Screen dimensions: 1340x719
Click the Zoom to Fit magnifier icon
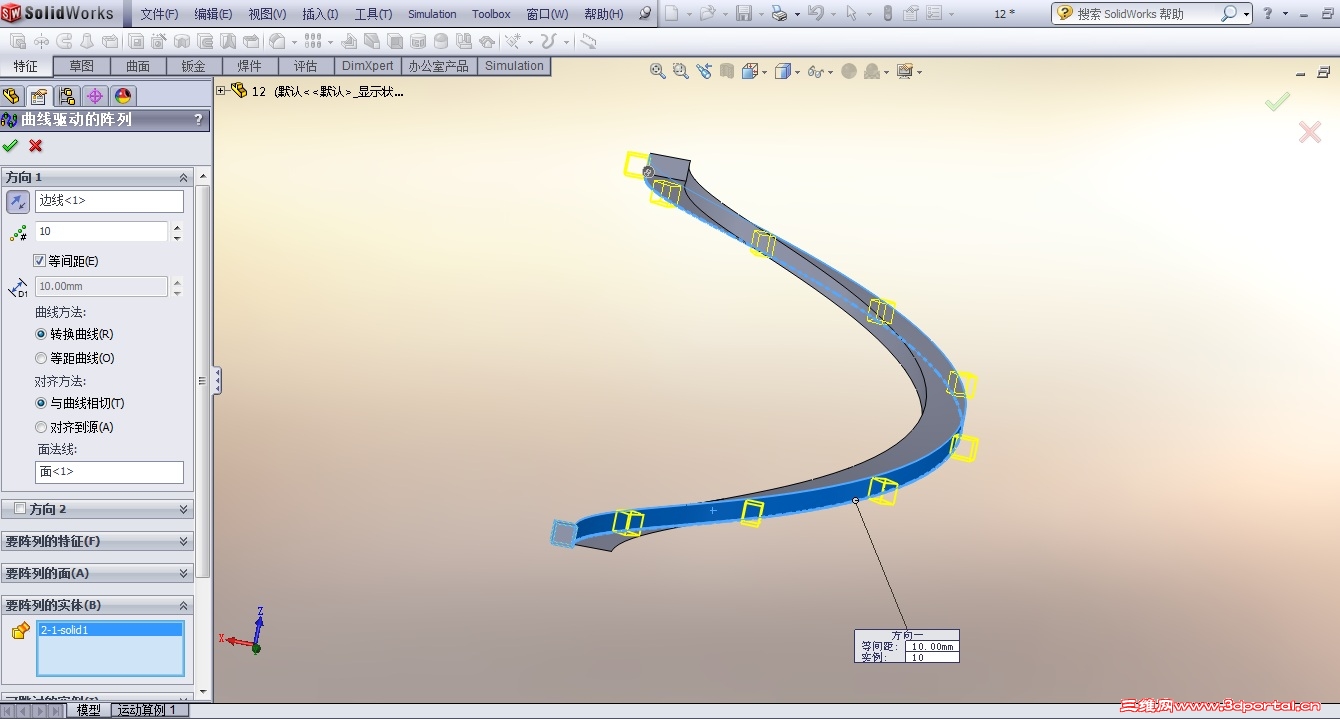click(x=657, y=71)
